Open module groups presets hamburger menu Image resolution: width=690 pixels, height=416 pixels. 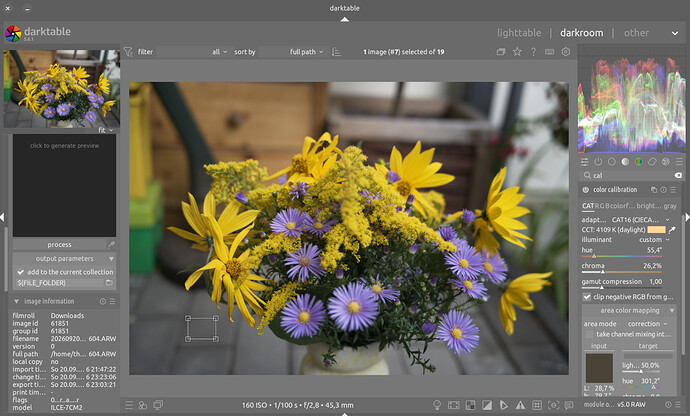point(679,162)
